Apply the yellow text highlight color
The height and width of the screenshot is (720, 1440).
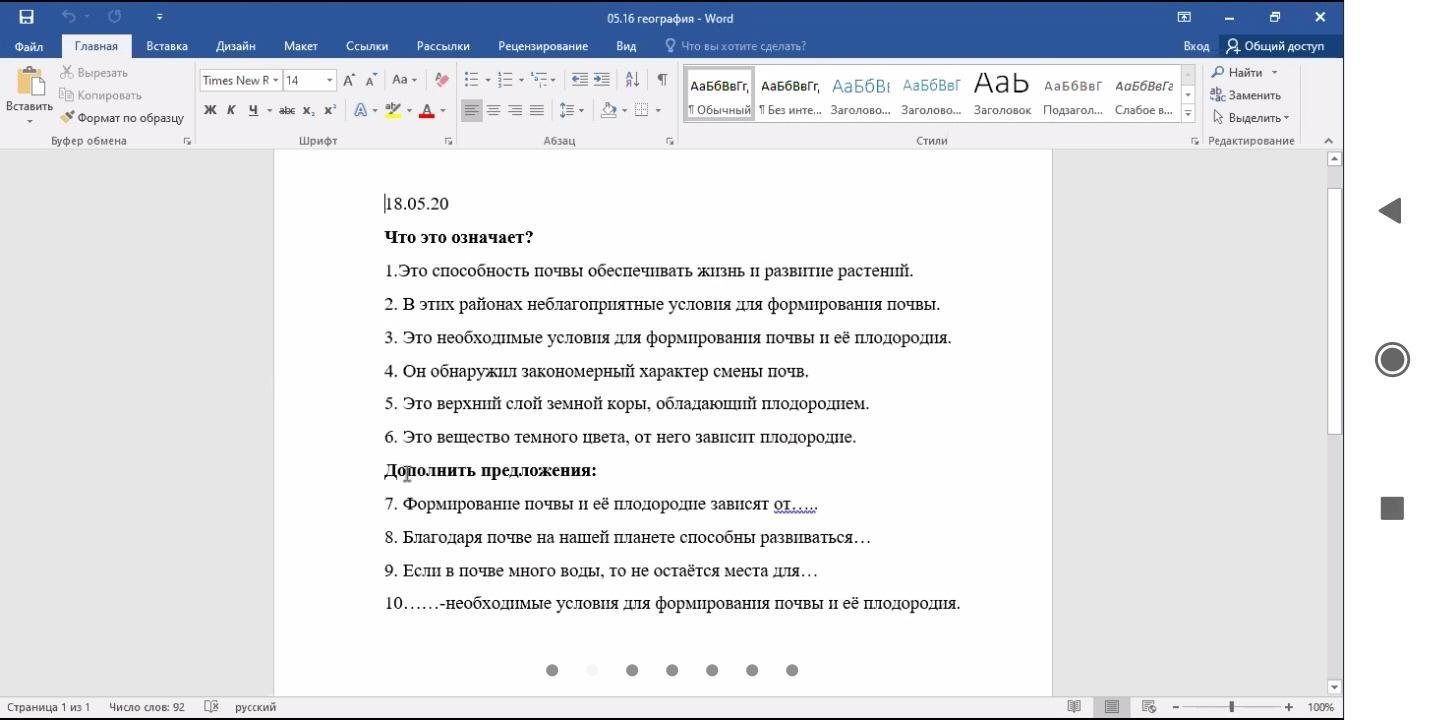pyautogui.click(x=393, y=110)
